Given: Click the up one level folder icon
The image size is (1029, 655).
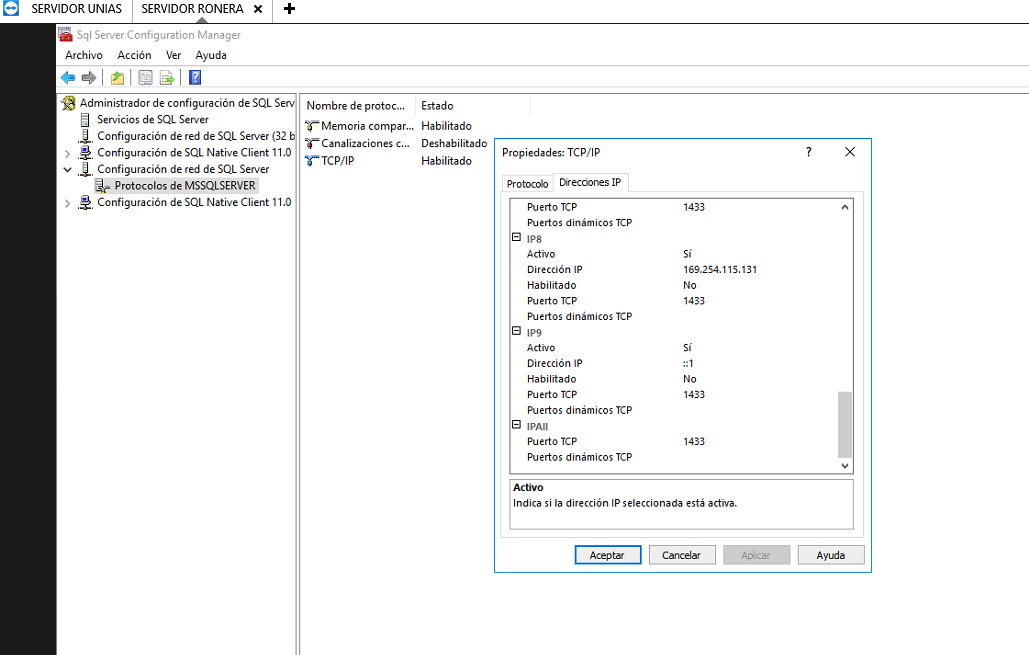Looking at the screenshot, I should tap(117, 77).
